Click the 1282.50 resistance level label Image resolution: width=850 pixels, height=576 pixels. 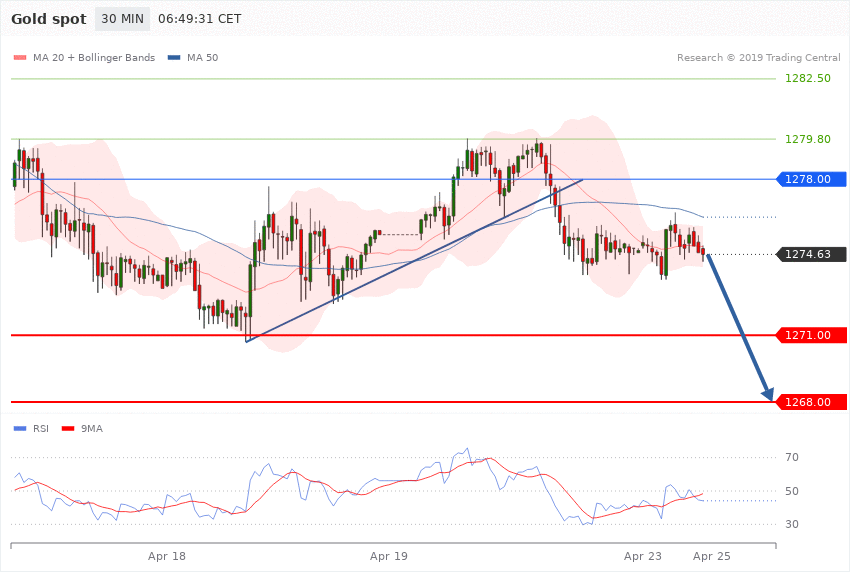[808, 78]
